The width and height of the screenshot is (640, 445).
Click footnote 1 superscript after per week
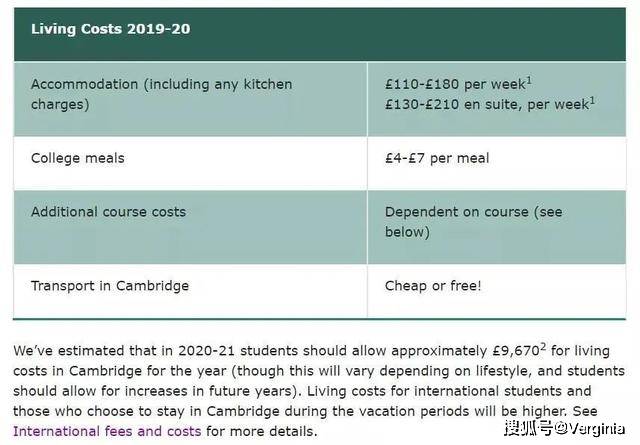click(x=529, y=80)
